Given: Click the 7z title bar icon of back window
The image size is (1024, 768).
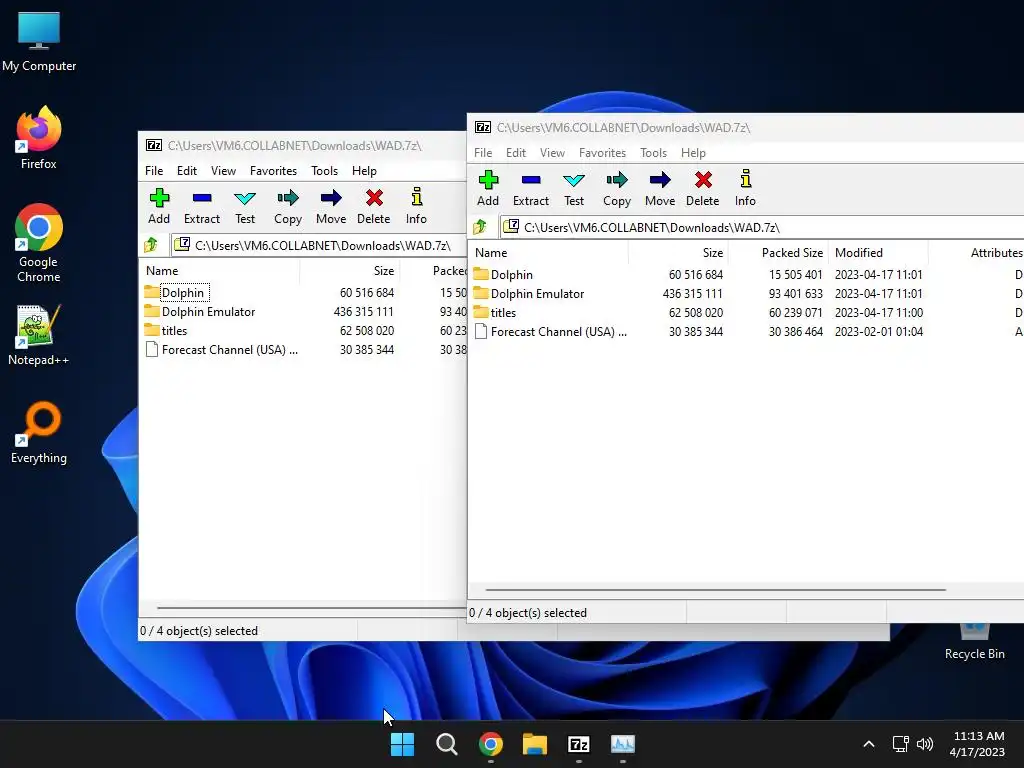Looking at the screenshot, I should point(153,145).
